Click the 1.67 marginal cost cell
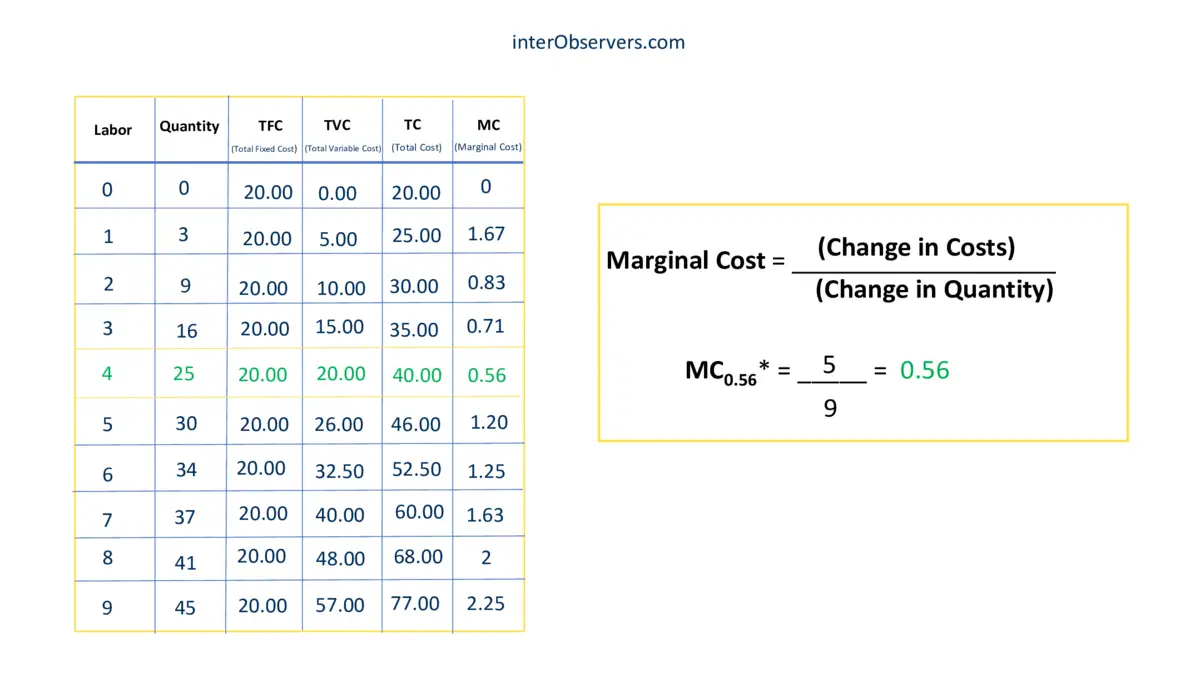 point(486,234)
